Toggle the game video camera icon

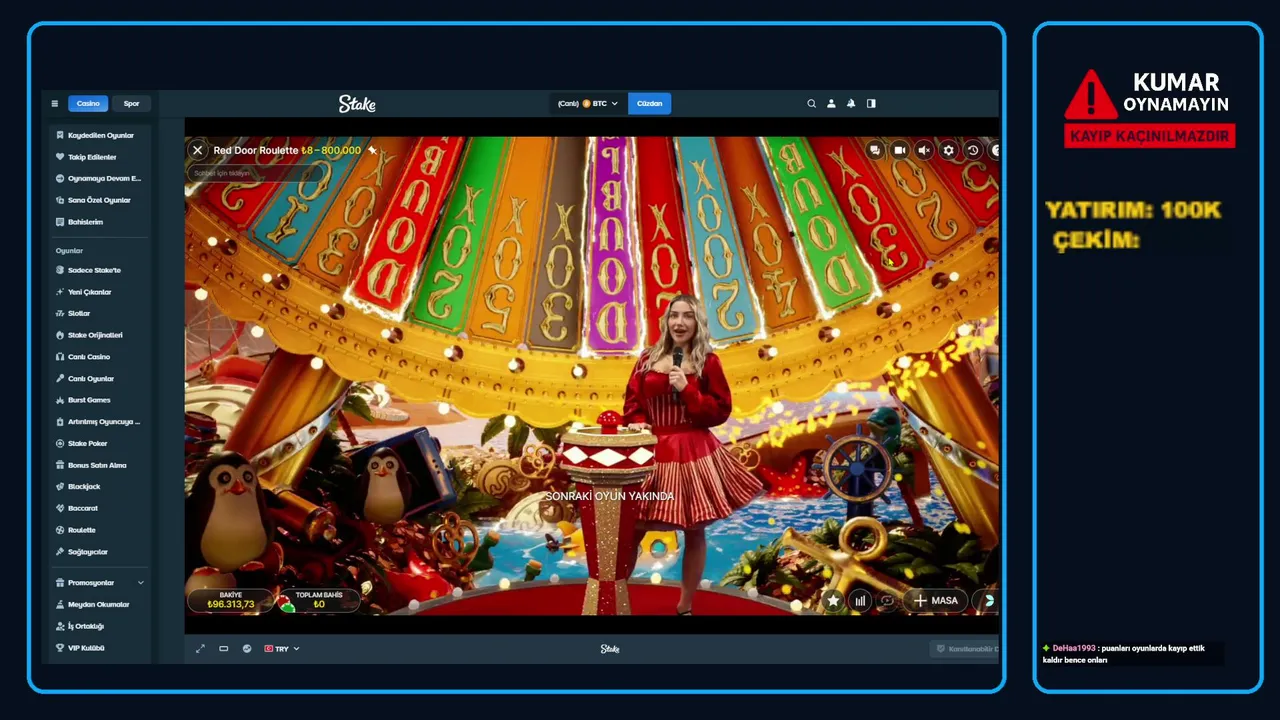click(899, 150)
